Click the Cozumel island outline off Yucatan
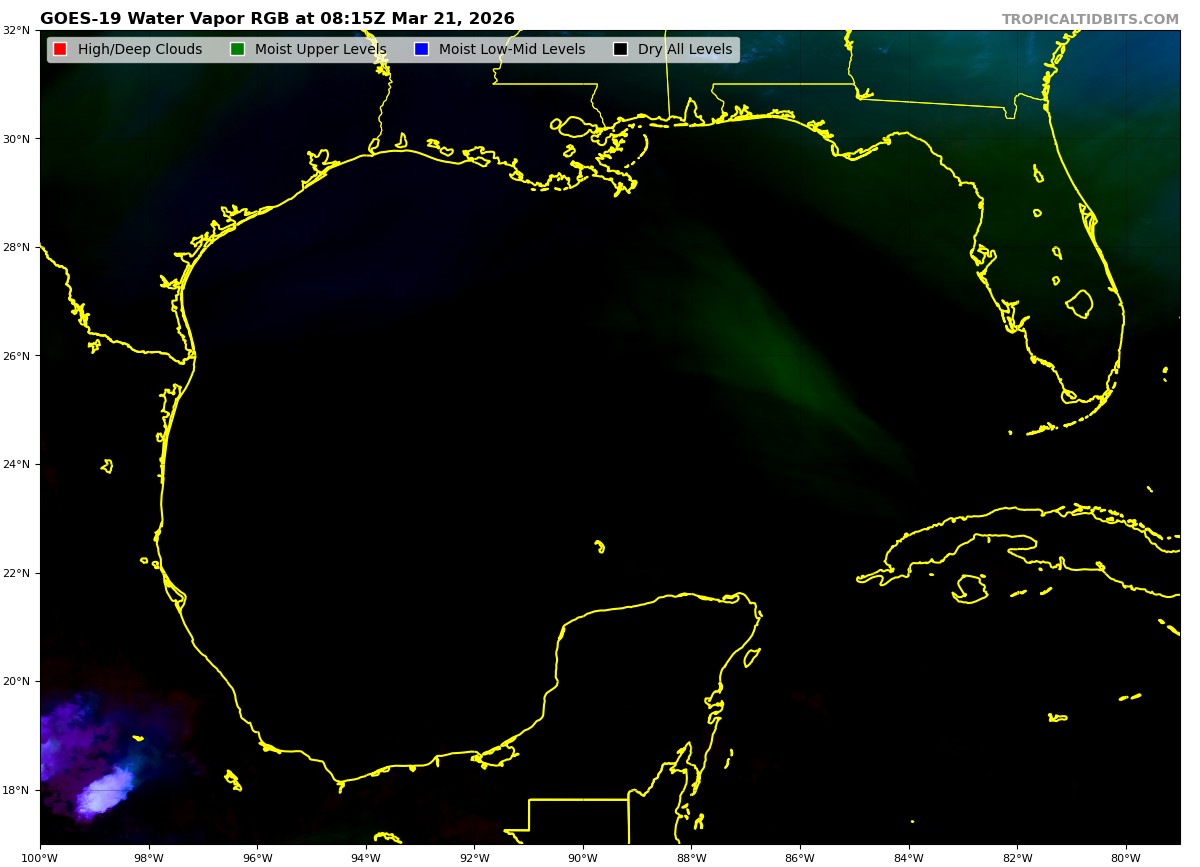 click(x=752, y=657)
